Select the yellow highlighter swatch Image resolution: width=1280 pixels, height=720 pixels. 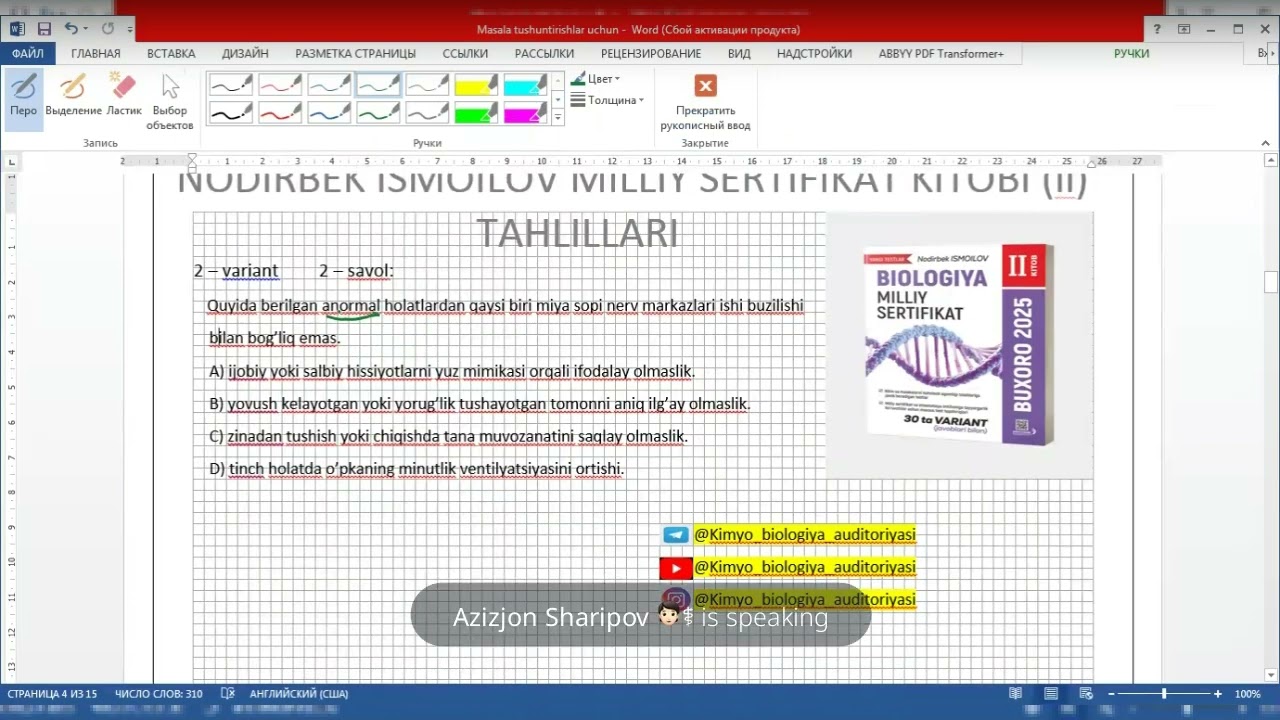tap(476, 85)
